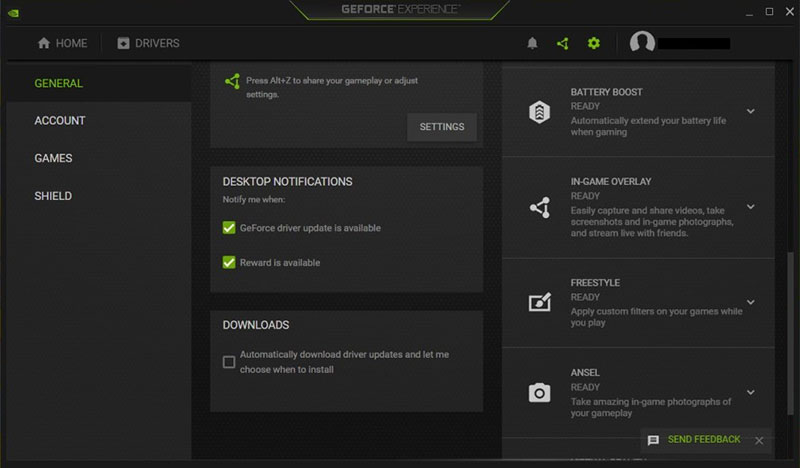Click SEND FEEDBACK link

point(704,439)
